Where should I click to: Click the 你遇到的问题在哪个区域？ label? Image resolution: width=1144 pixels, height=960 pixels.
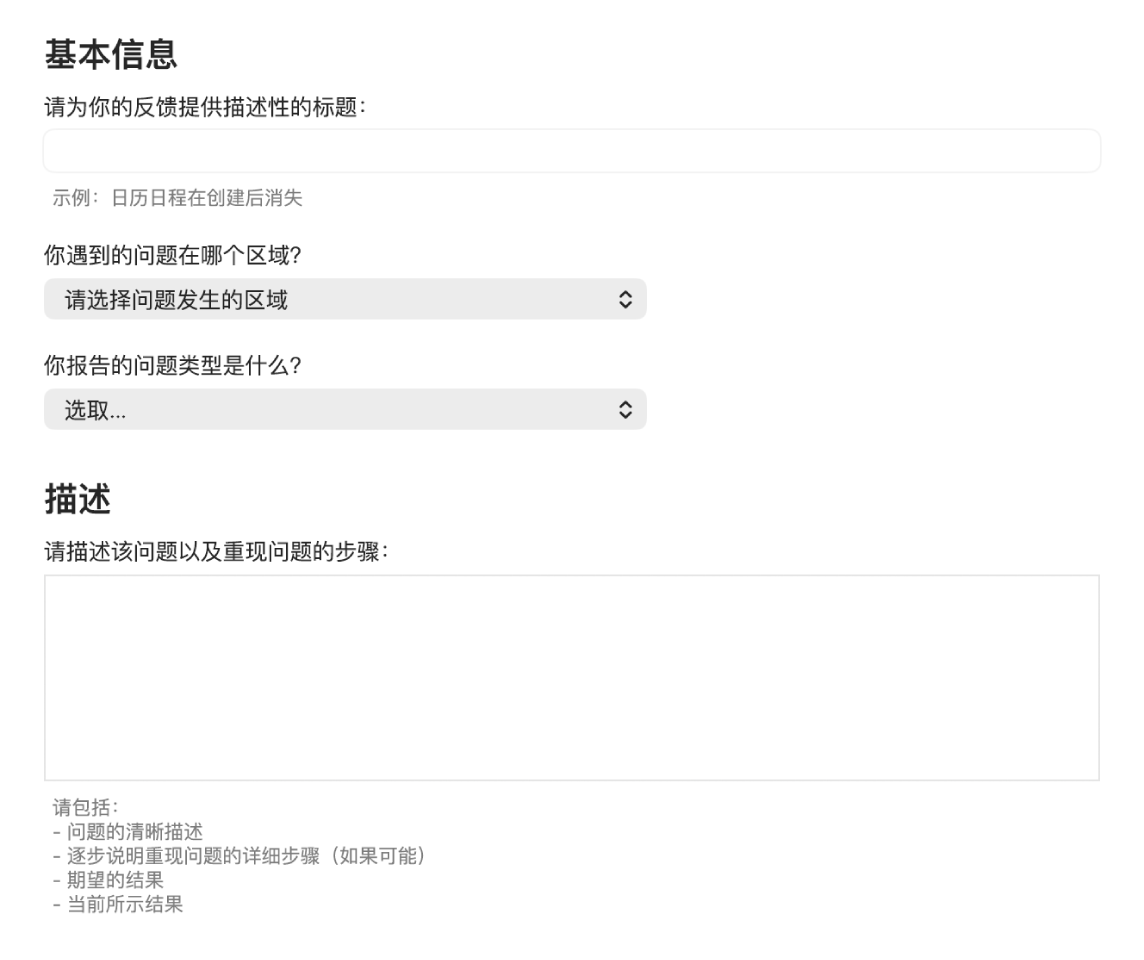[173, 255]
